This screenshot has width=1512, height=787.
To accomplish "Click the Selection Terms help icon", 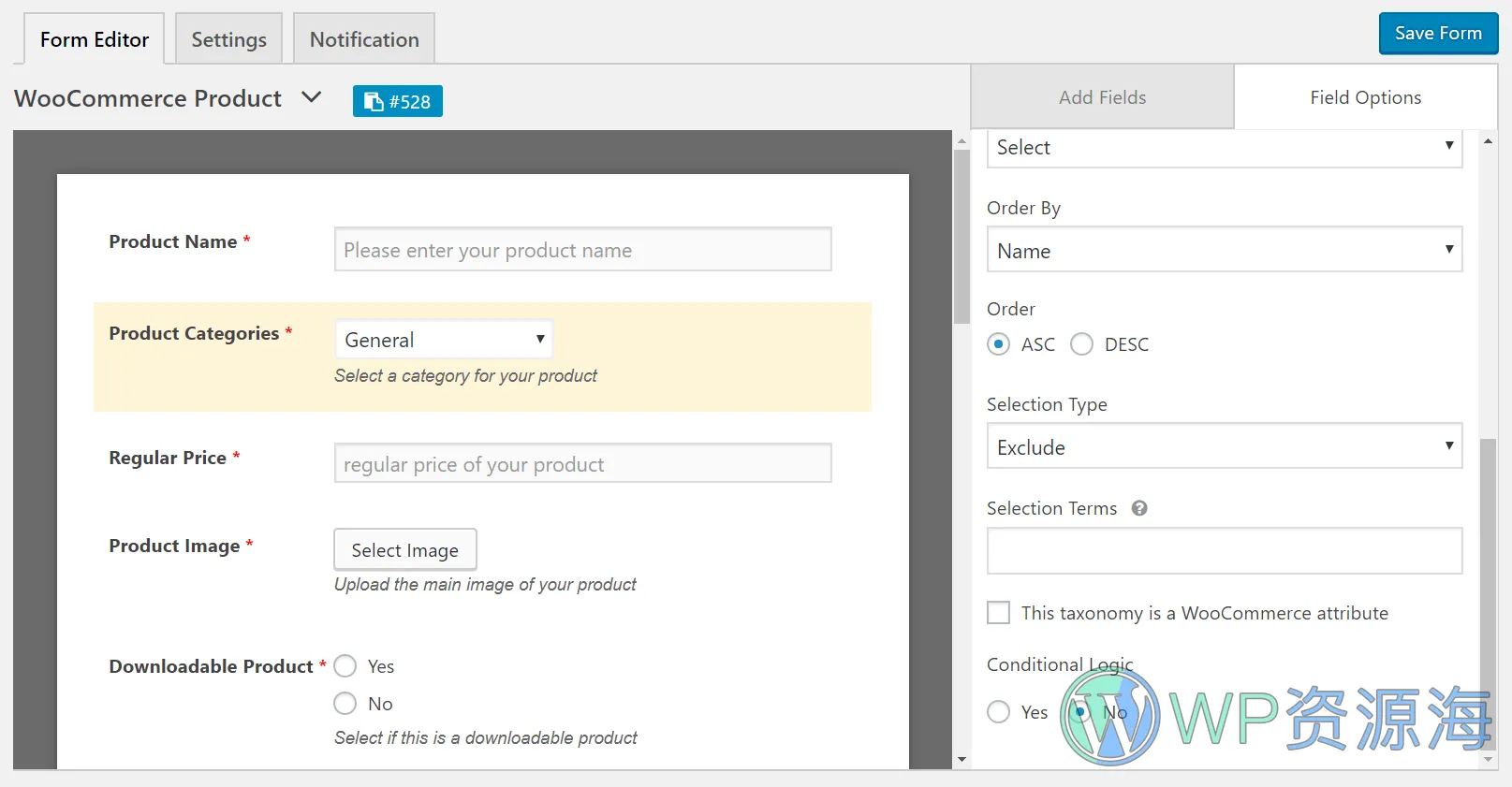I will (x=1139, y=508).
